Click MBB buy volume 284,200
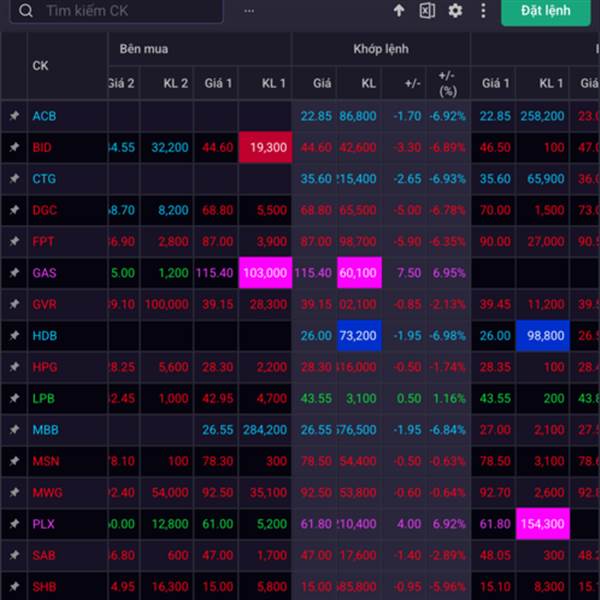This screenshot has width=600, height=600. click(x=265, y=430)
